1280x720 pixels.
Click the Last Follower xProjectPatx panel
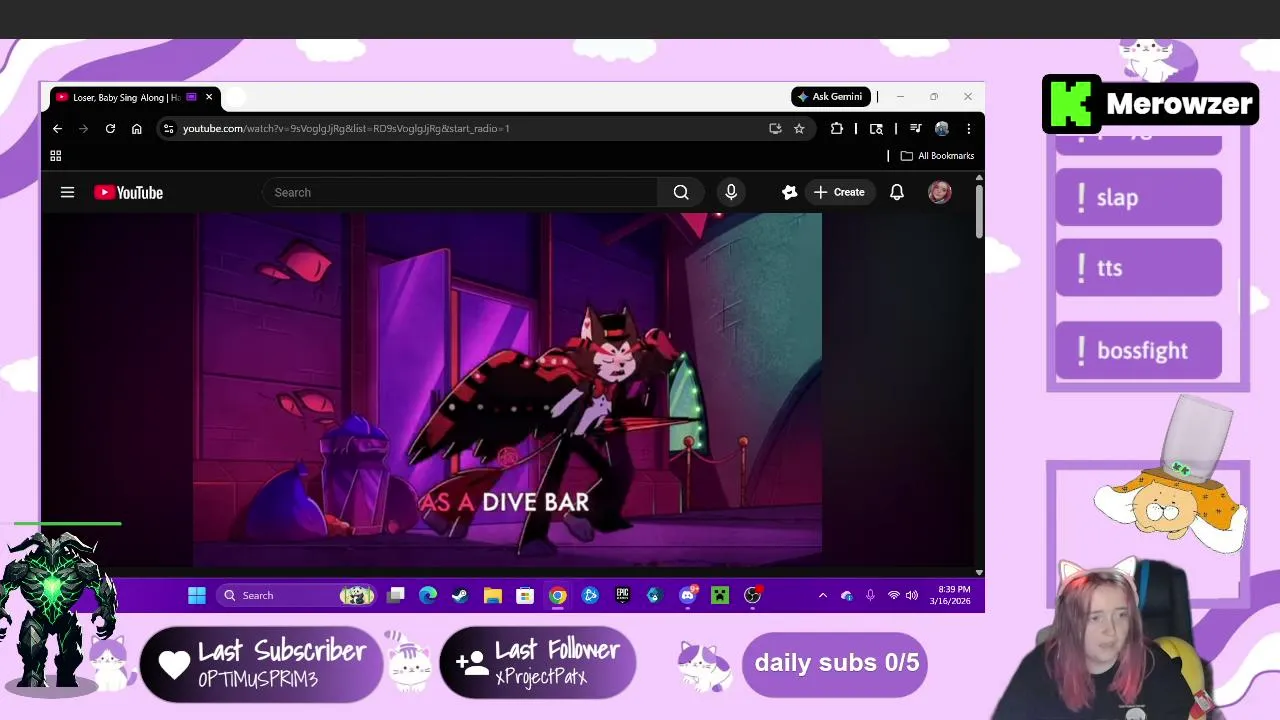pos(538,664)
